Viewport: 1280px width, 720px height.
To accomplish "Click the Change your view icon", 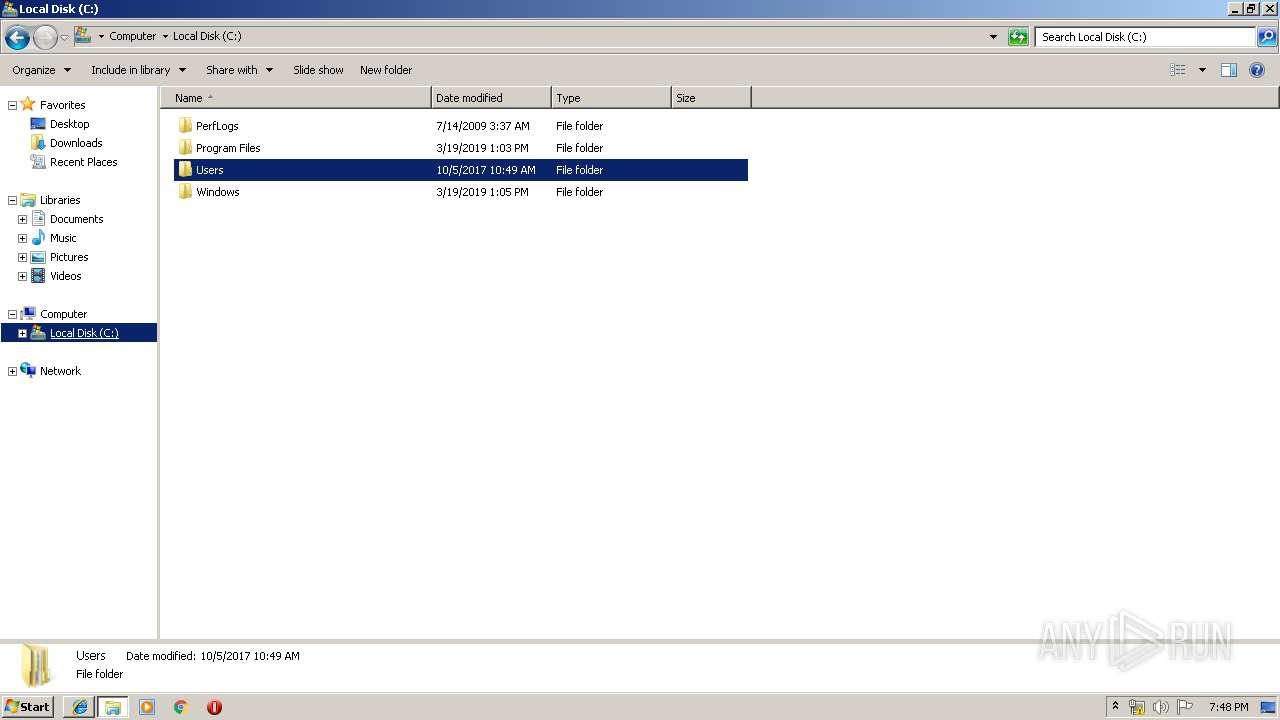I will [1178, 70].
